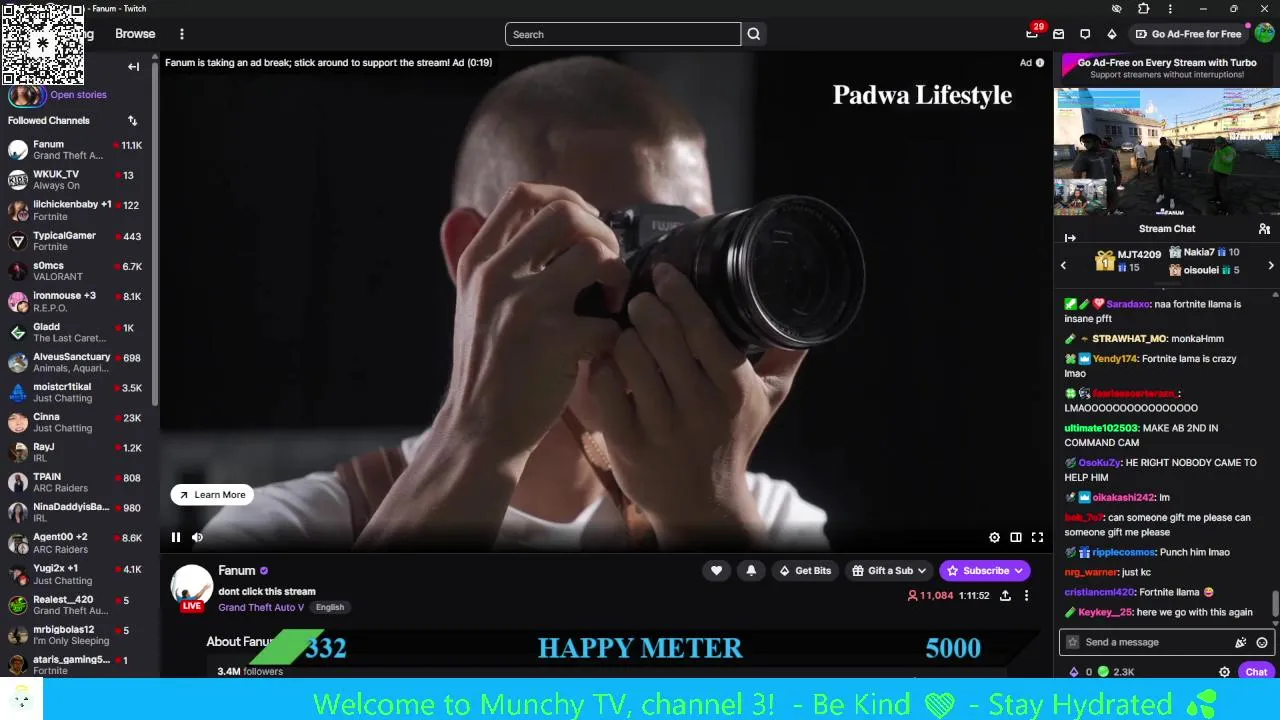This screenshot has width=1280, height=720.
Task: Click the Go Ad-Free for Free button
Action: coord(1188,34)
